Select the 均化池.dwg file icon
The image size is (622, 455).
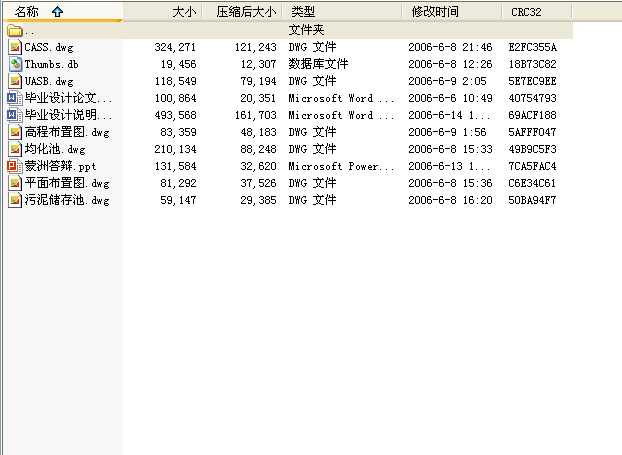pyautogui.click(x=15, y=149)
